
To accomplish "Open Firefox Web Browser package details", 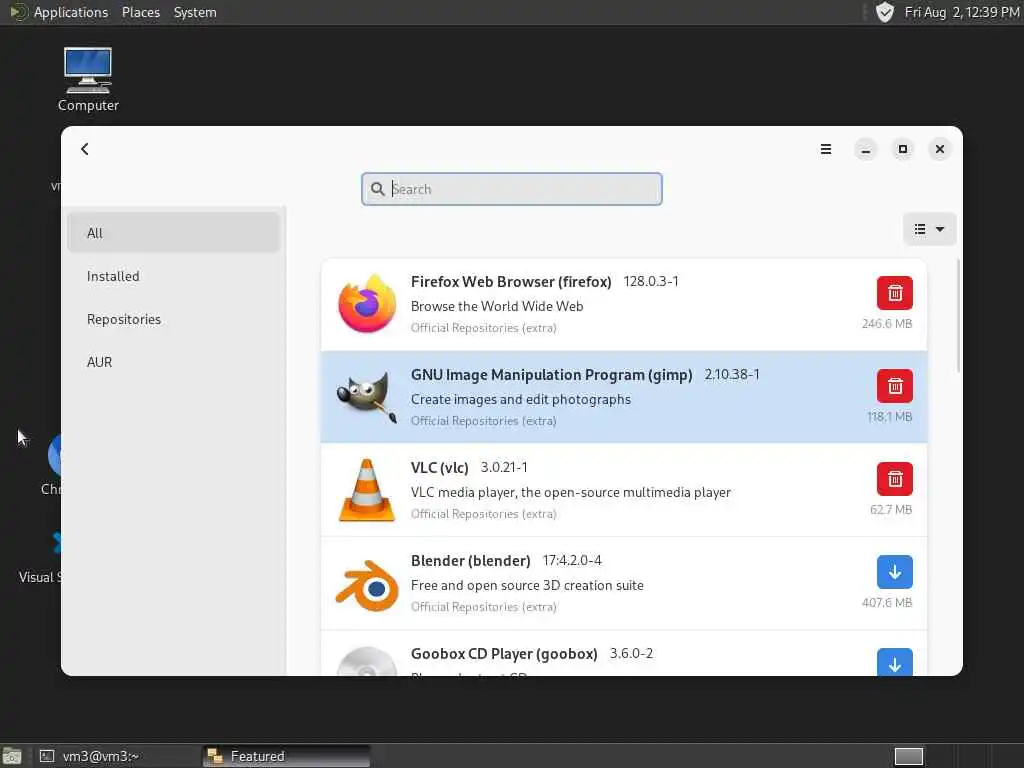I will [624, 304].
